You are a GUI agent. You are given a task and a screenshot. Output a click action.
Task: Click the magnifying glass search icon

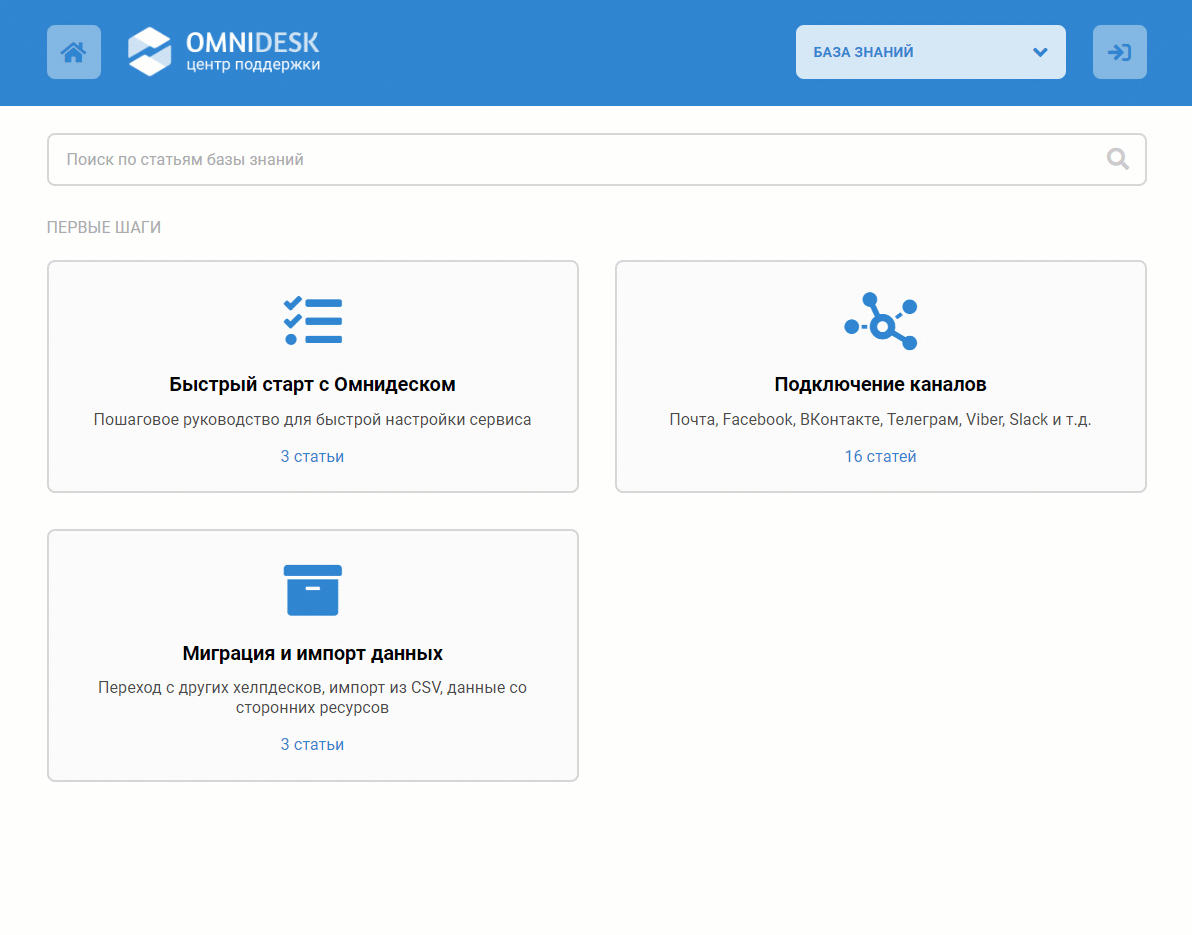[1117, 159]
